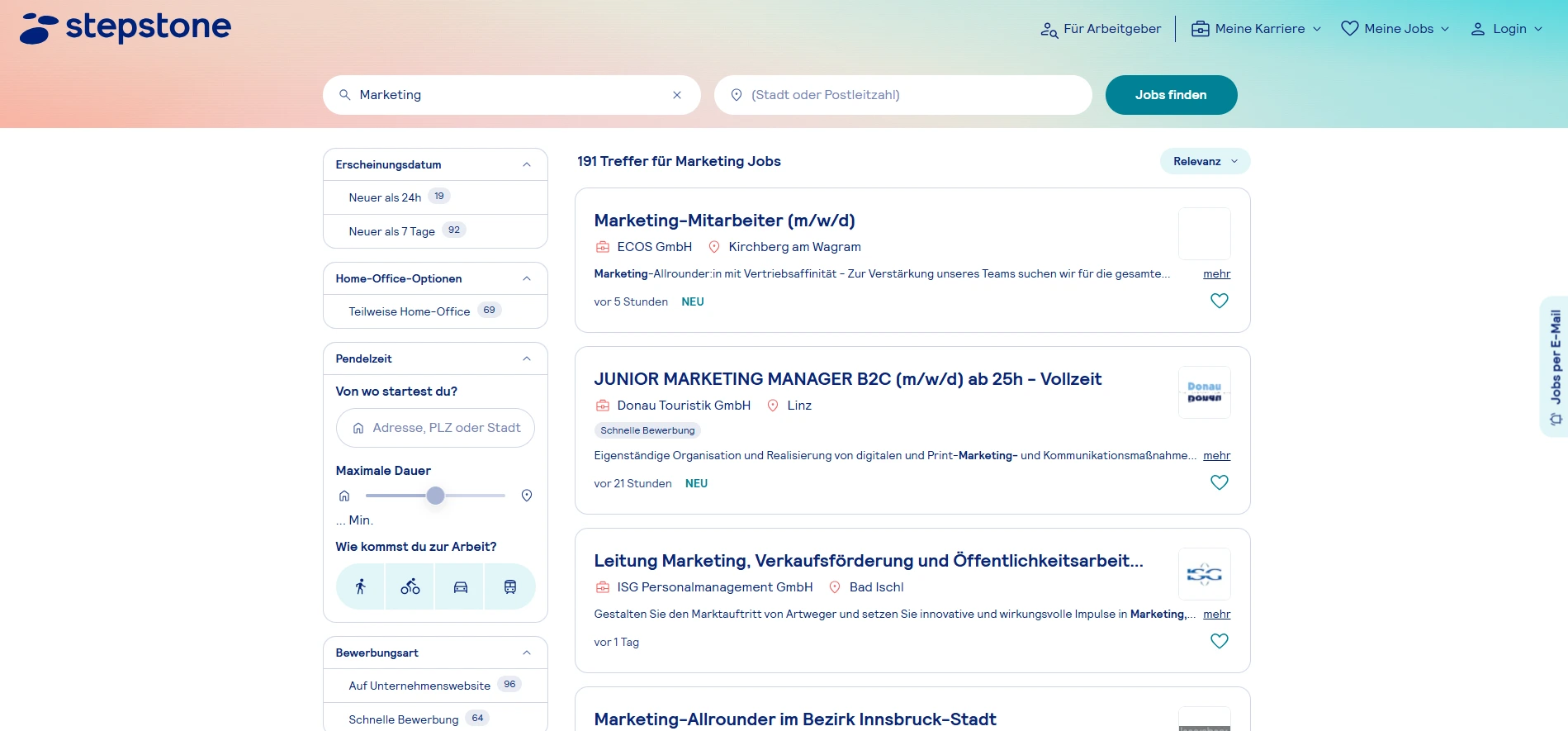1568x731 pixels.
Task: Open the Meine Jobs menu
Action: click(1395, 29)
